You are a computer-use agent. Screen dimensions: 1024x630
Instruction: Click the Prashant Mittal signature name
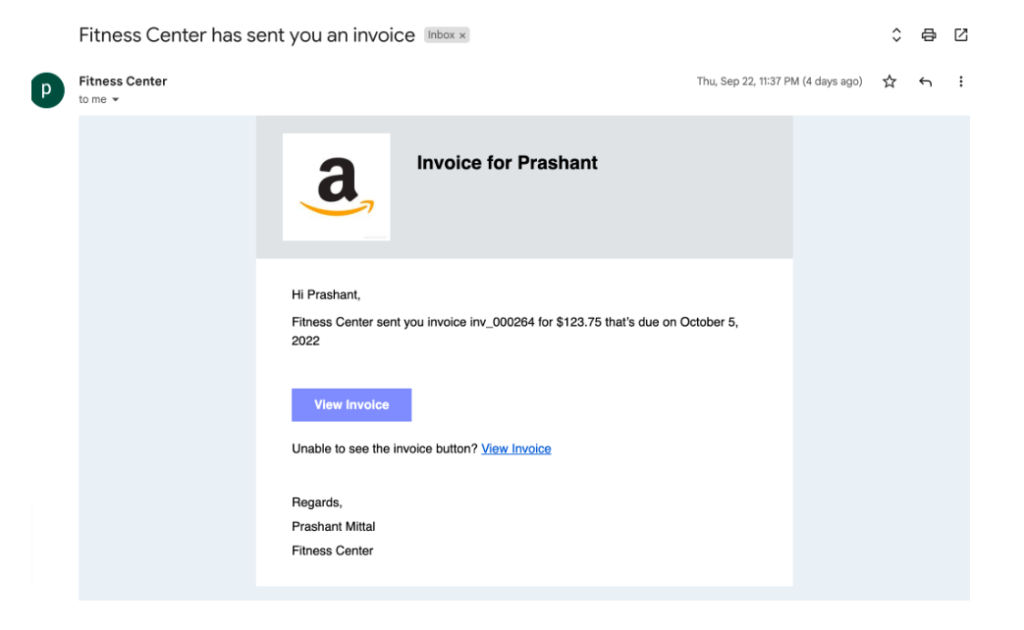334,526
